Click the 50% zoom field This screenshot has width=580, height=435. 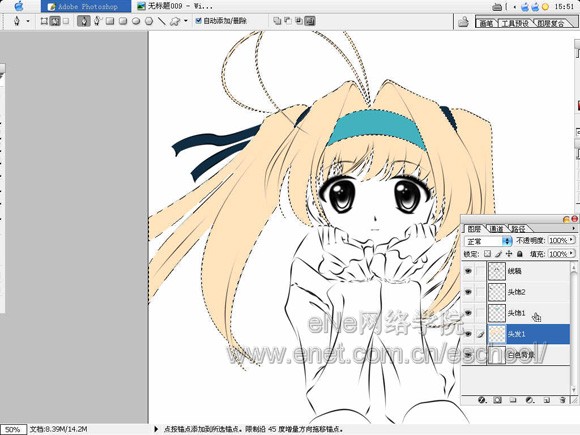point(13,429)
